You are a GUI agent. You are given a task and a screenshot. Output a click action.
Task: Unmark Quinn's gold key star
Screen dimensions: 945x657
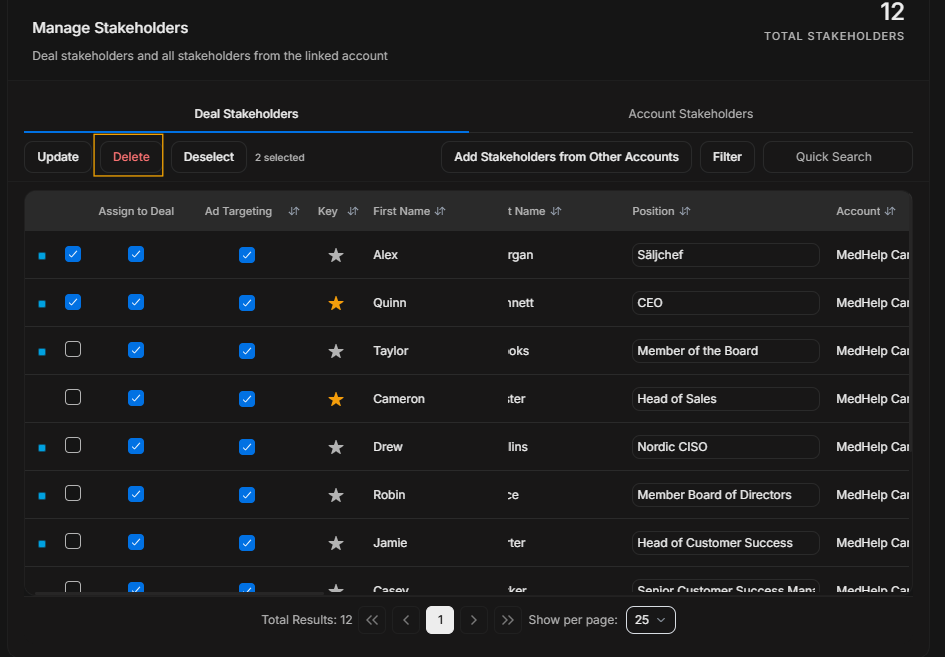click(x=336, y=303)
